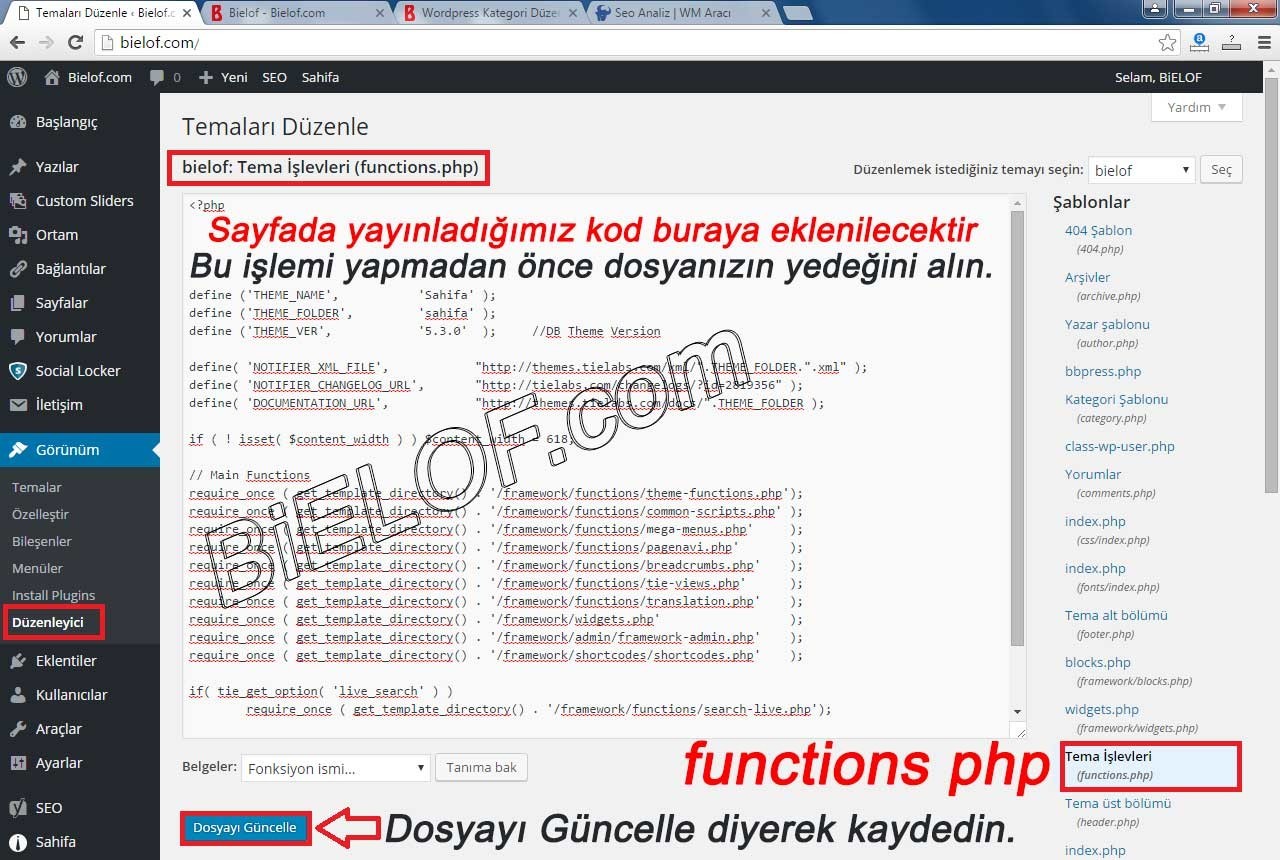Click Selam, BiELOF account greeting
The image size is (1280, 860).
1158,77
